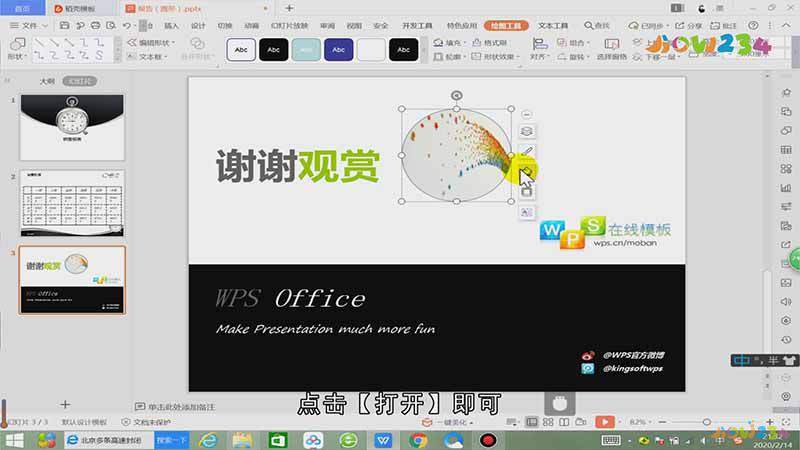The image size is (800, 450).
Task: Open the 开发工具 developer tools tab
Action: click(417, 25)
